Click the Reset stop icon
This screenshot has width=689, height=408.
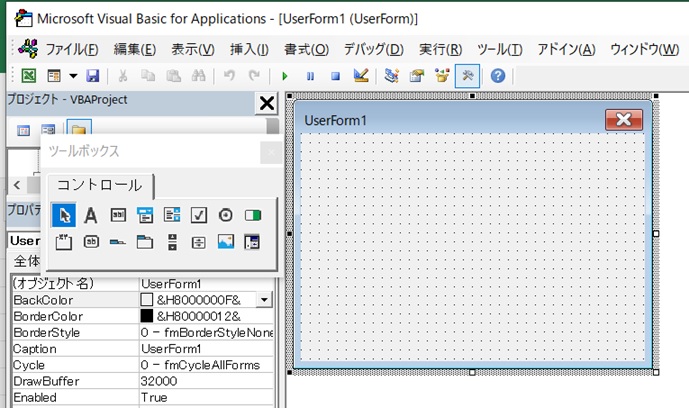tap(335, 76)
